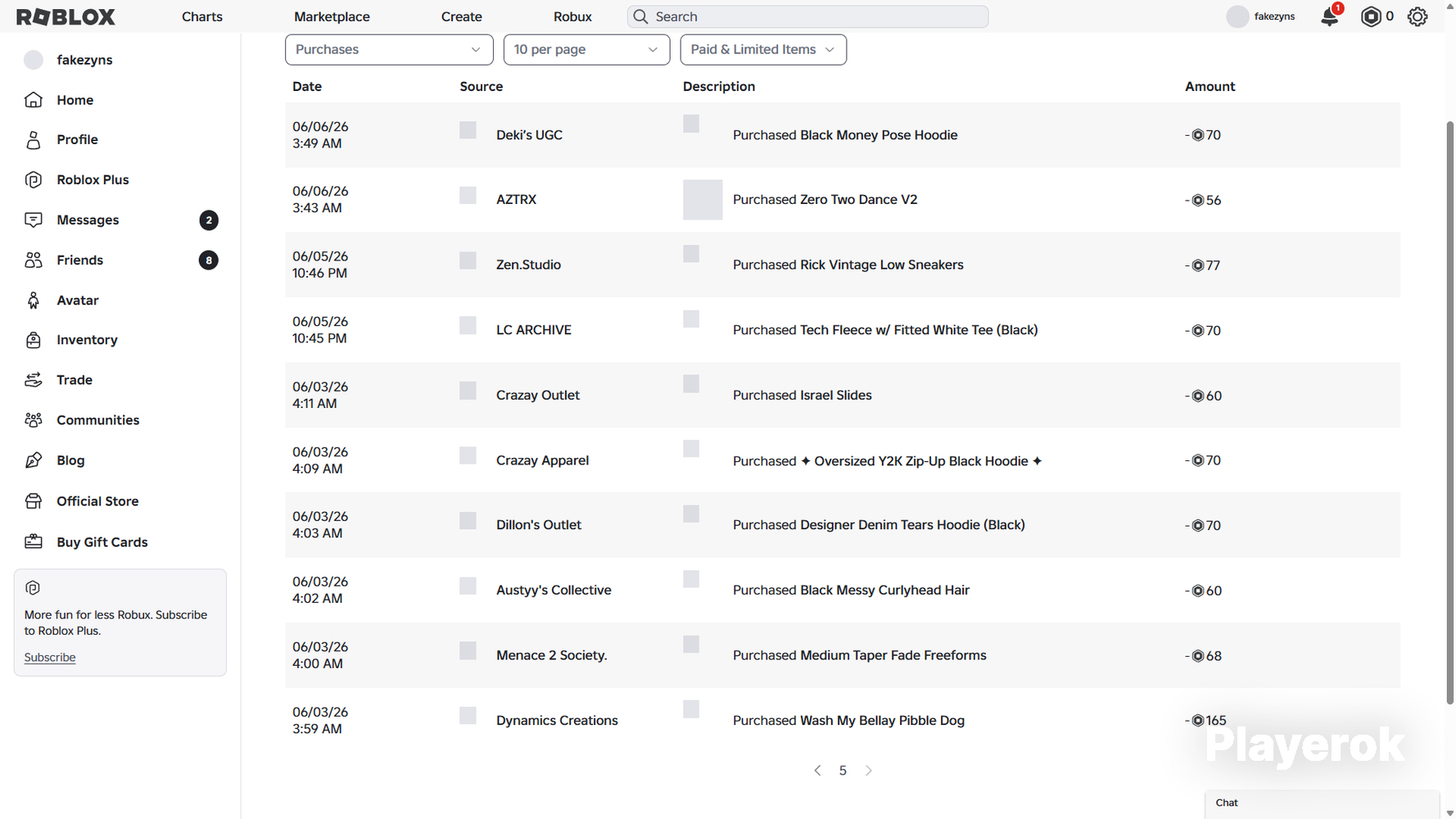Click the search magnifier icon
This screenshot has height=819, width=1456.
coord(640,16)
